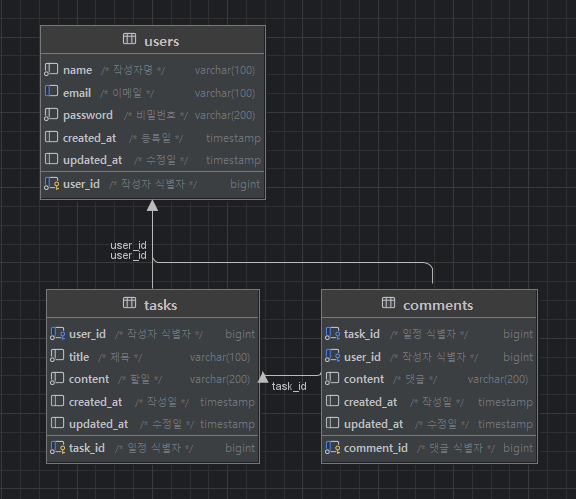The height and width of the screenshot is (499, 576).
Task: Click created_at column icon in tasks table
Action: [57, 401]
